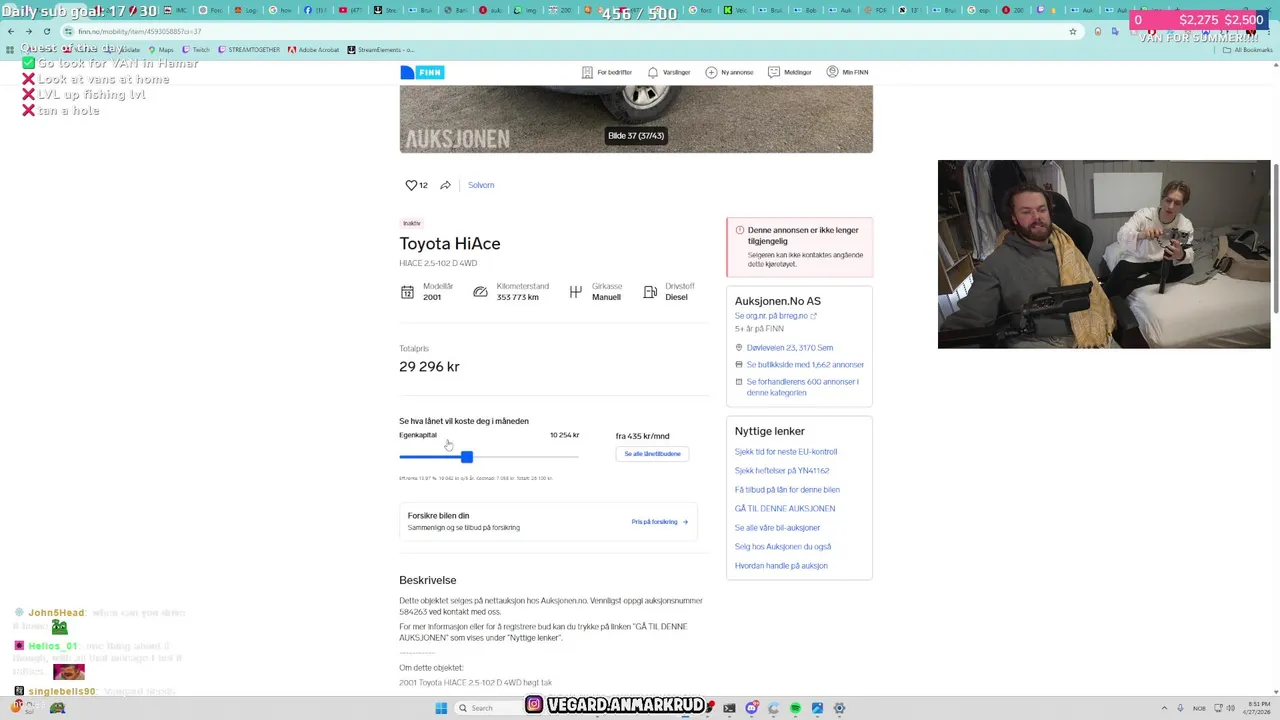1280x720 pixels.
Task: Click the microphone icon in system tray
Action: tap(1181, 708)
